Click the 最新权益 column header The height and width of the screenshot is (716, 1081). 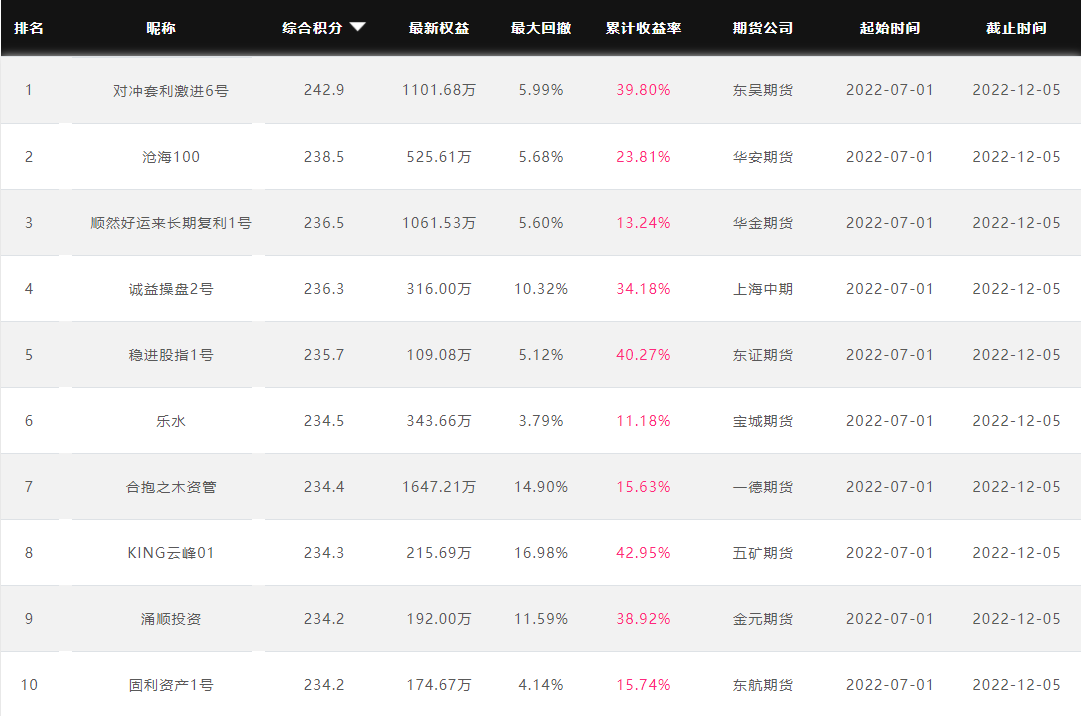[x=438, y=28]
